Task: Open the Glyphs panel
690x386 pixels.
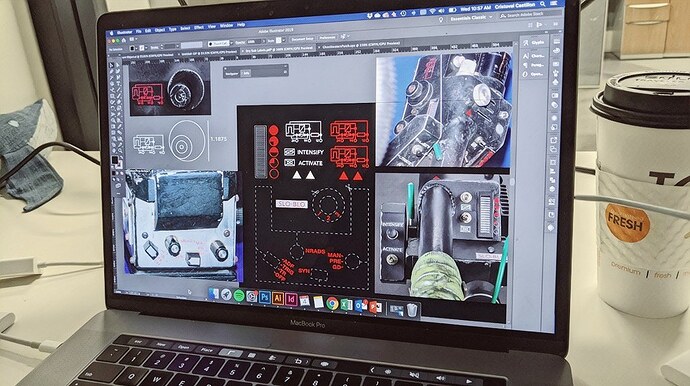Action: click(x=533, y=42)
